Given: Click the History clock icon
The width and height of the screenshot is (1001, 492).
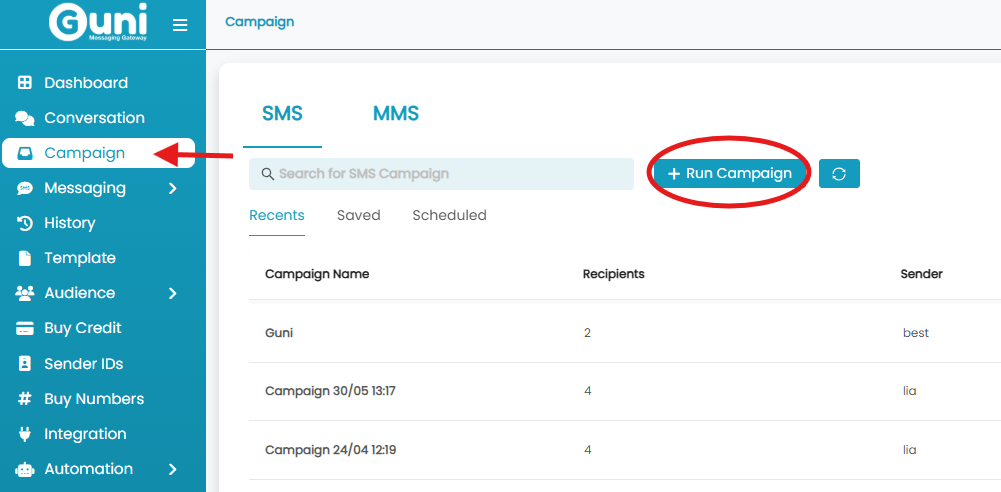Looking at the screenshot, I should click(24, 223).
